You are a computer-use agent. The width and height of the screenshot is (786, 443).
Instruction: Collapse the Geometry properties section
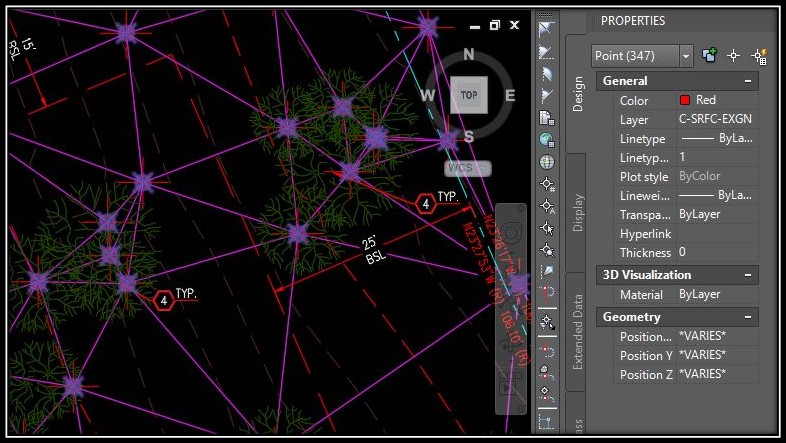coord(748,317)
